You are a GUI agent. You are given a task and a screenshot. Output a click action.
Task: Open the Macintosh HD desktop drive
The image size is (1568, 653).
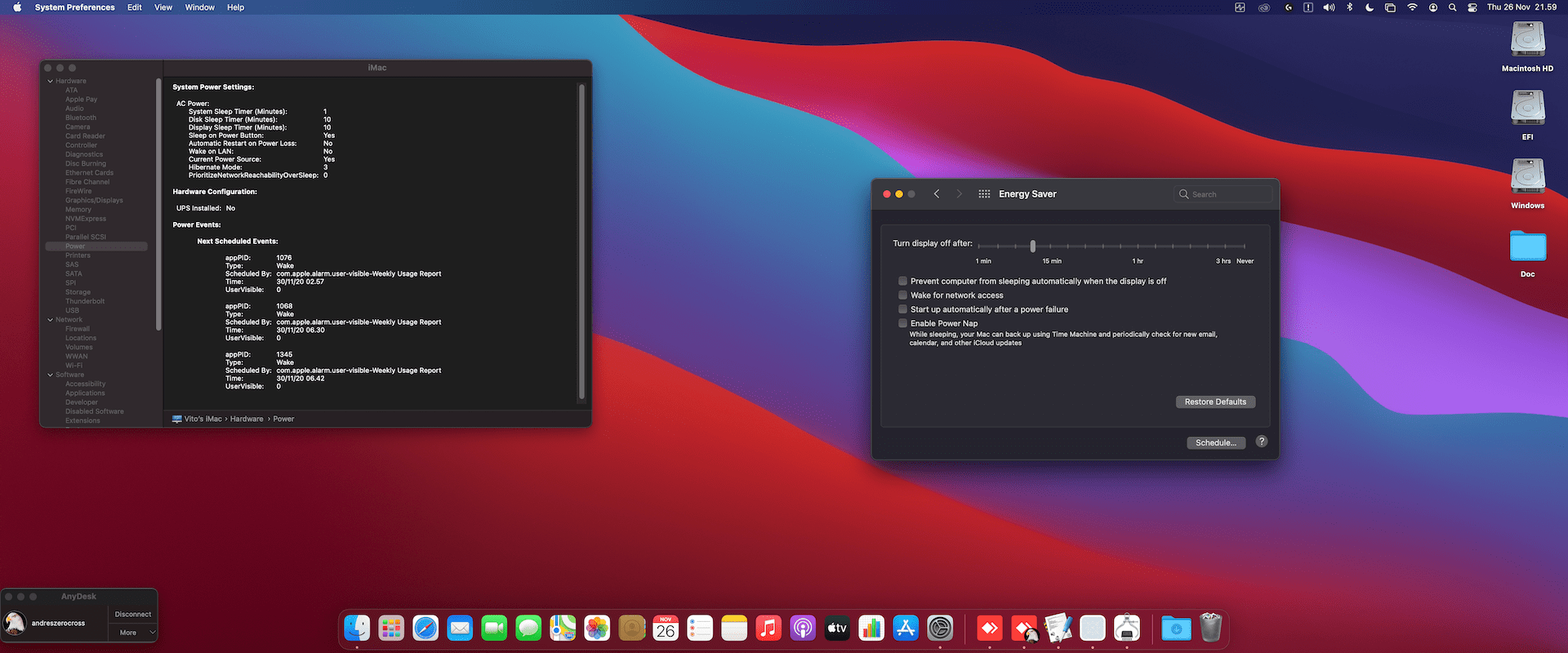1528,47
